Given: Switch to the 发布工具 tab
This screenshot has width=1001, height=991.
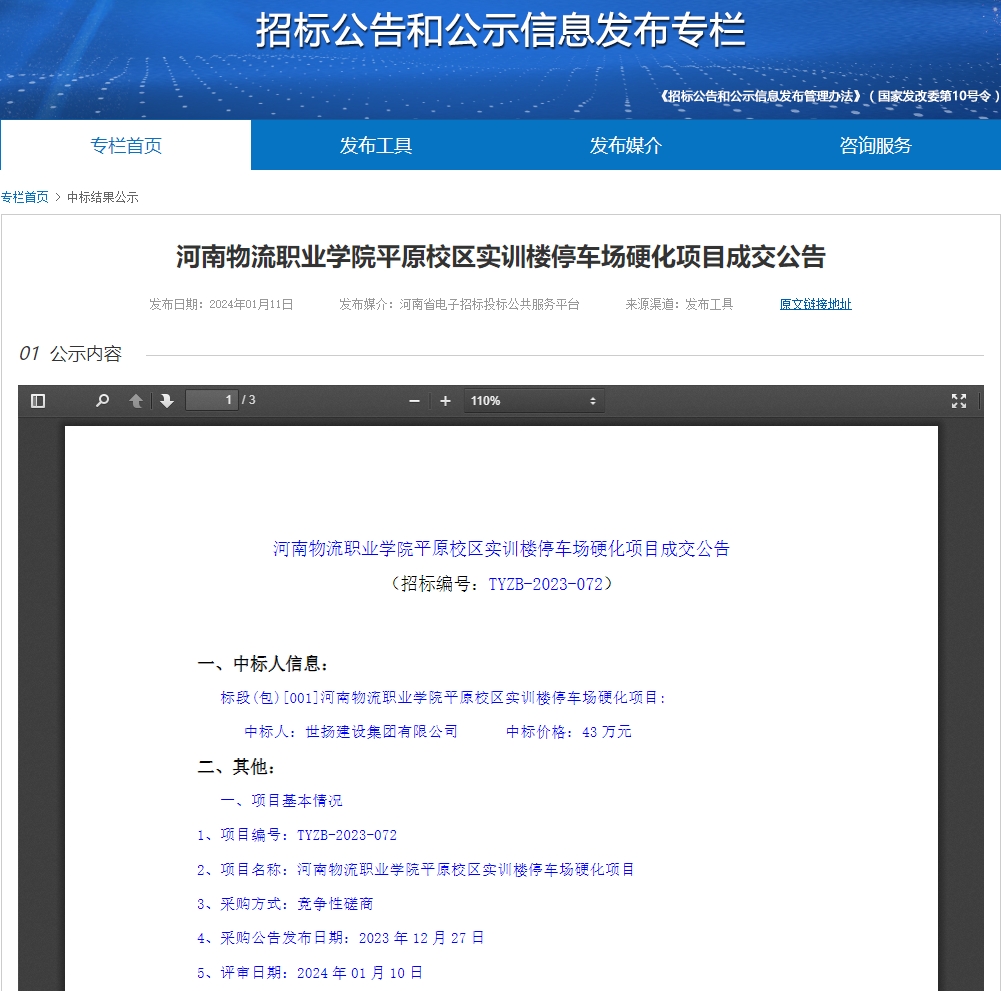Looking at the screenshot, I should 376,145.
